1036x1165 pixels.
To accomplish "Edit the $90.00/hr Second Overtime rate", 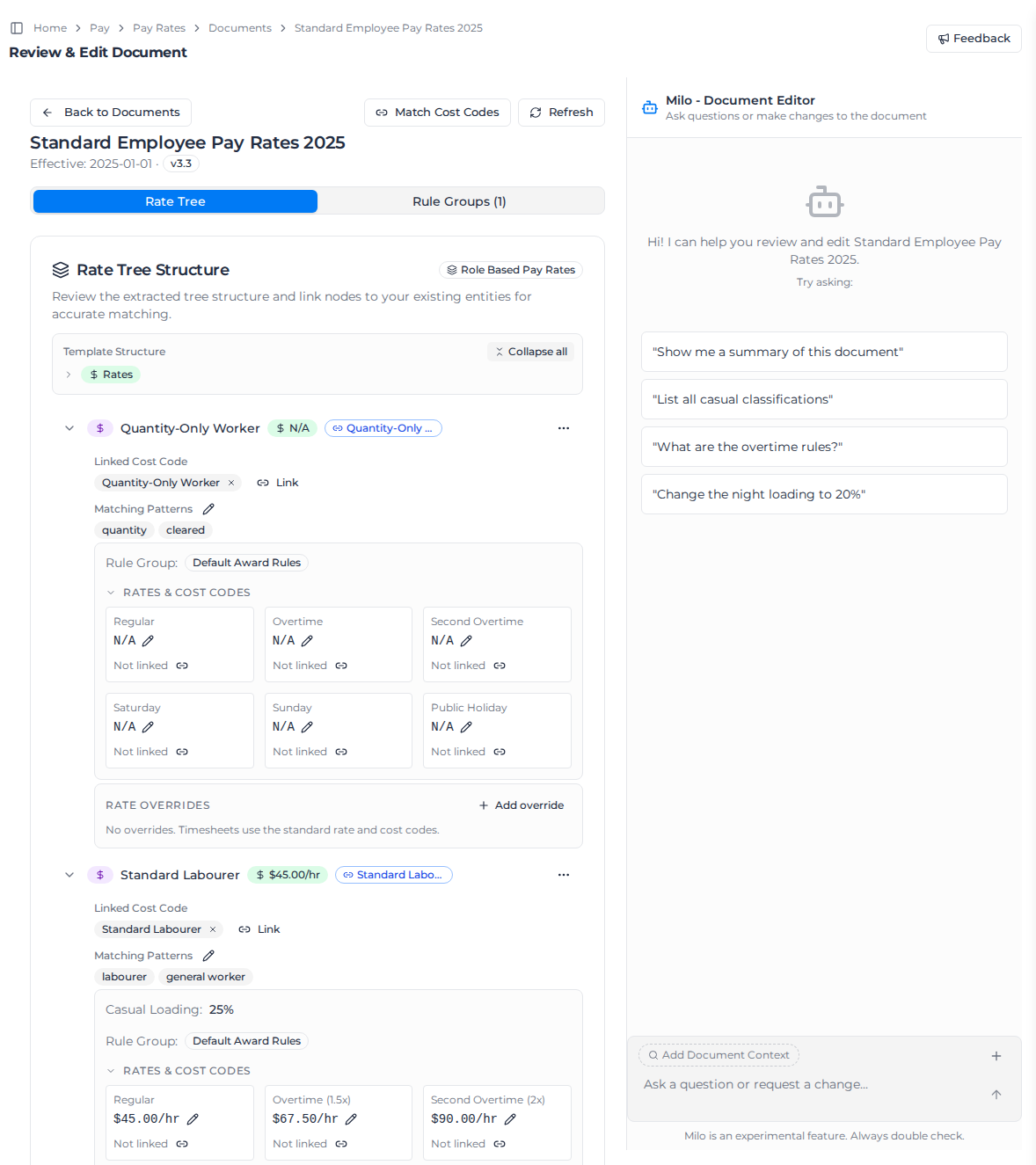I will point(510,1119).
